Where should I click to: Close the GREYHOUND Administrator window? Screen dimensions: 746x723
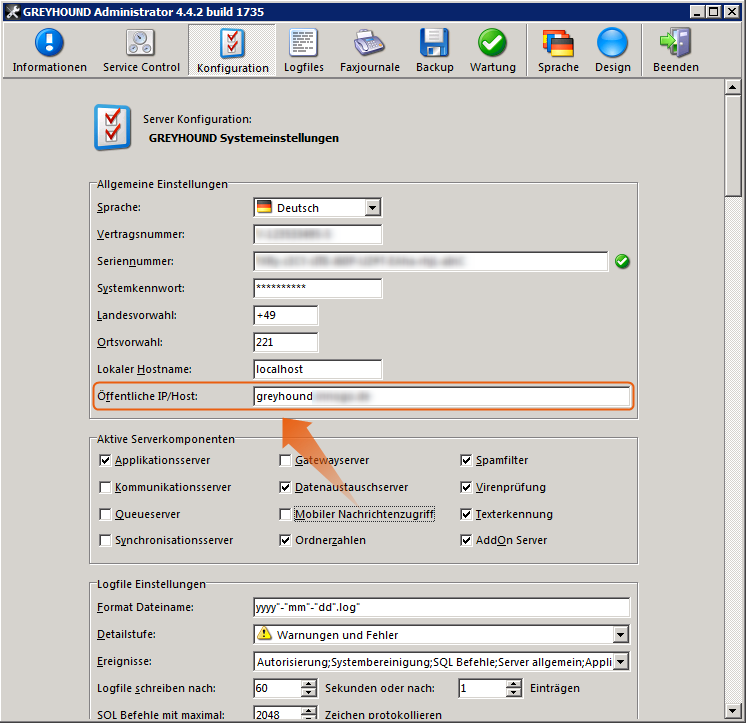731,11
